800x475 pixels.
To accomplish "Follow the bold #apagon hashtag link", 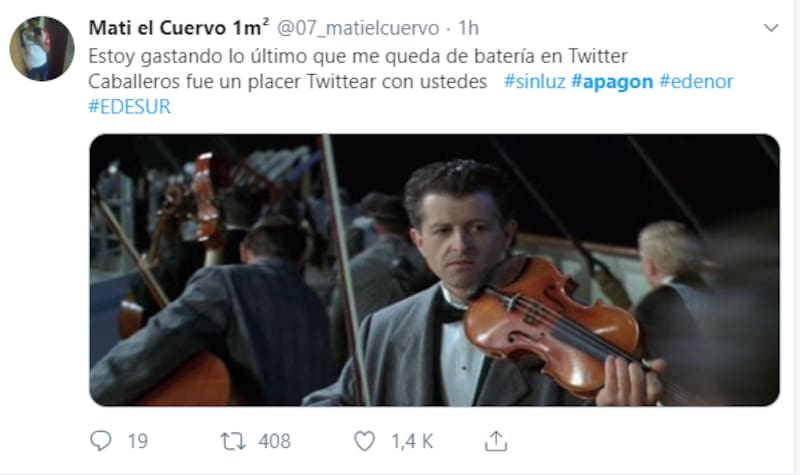I will [x=612, y=81].
